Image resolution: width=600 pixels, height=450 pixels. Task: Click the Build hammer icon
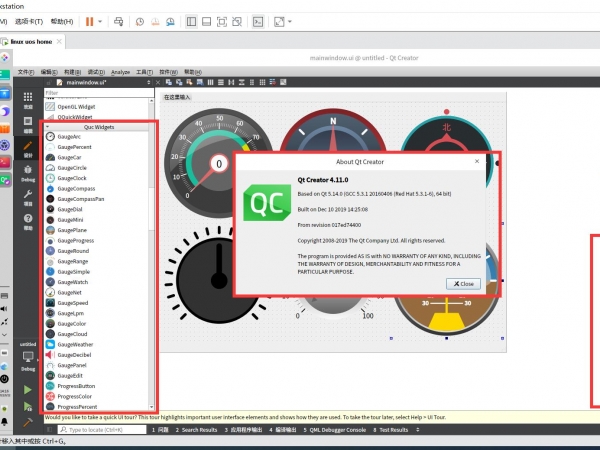click(x=27, y=423)
